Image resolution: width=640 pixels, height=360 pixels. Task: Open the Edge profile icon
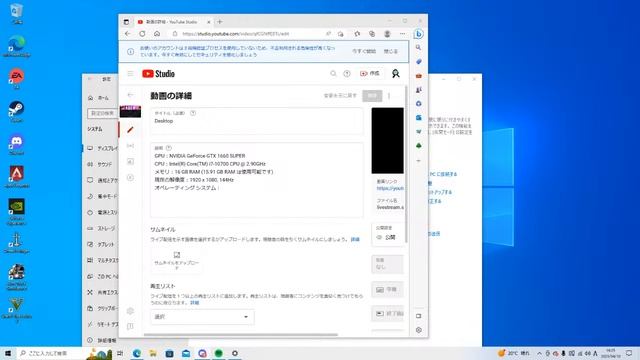pyautogui.click(x=387, y=34)
